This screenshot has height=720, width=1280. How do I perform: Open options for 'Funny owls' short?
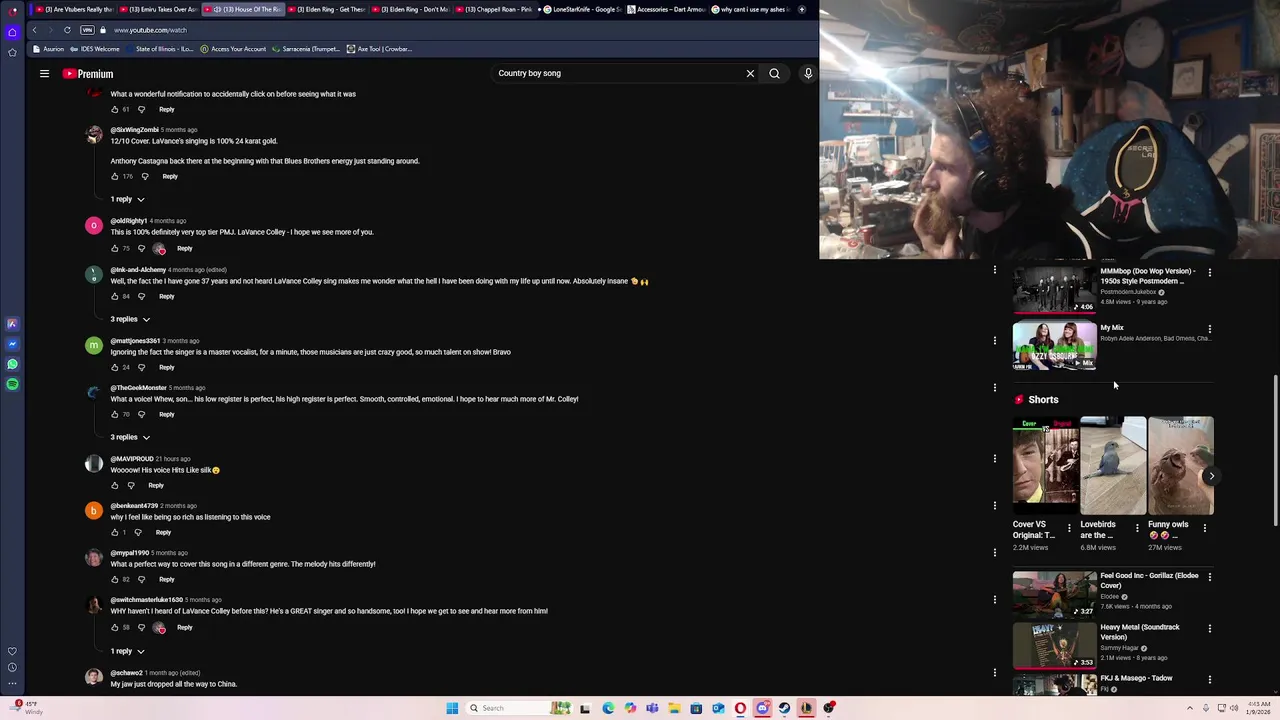tap(1205, 527)
